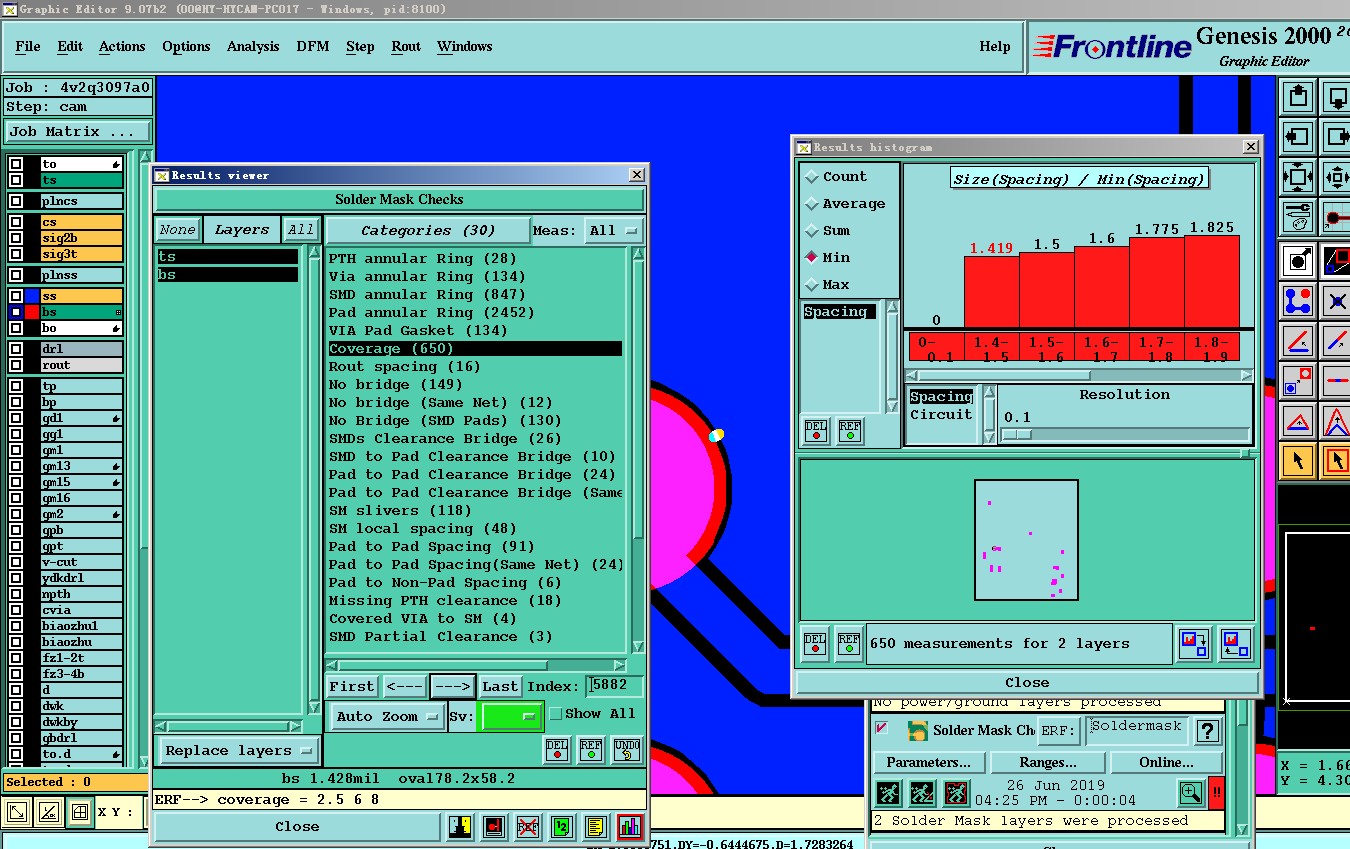Toggle checkbox of layer ts in layer list
Viewport: 1350px width, 849px height.
pyautogui.click(x=16, y=180)
